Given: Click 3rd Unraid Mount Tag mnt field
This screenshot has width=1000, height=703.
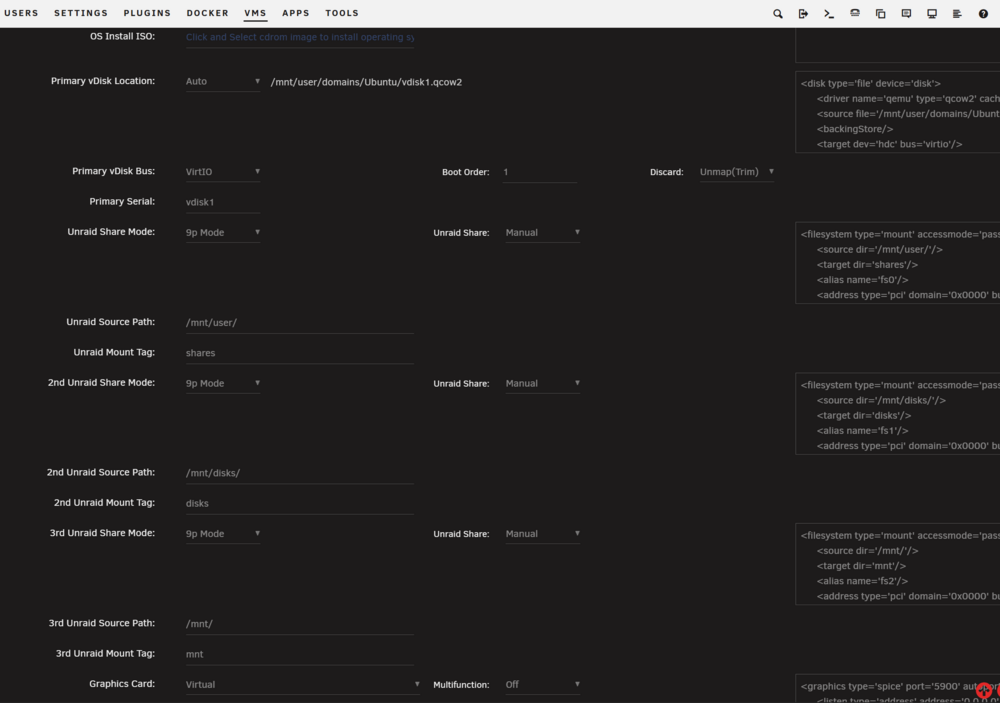Looking at the screenshot, I should (300, 654).
